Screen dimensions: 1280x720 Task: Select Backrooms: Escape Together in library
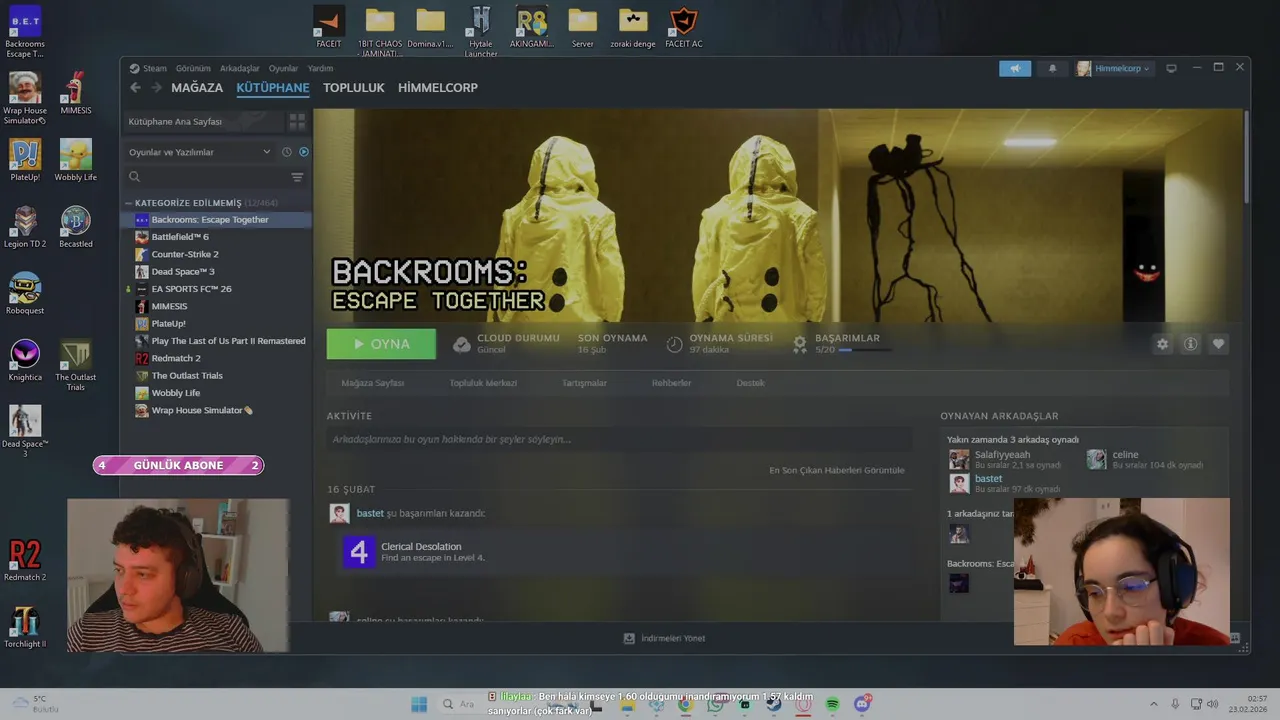[217, 220]
